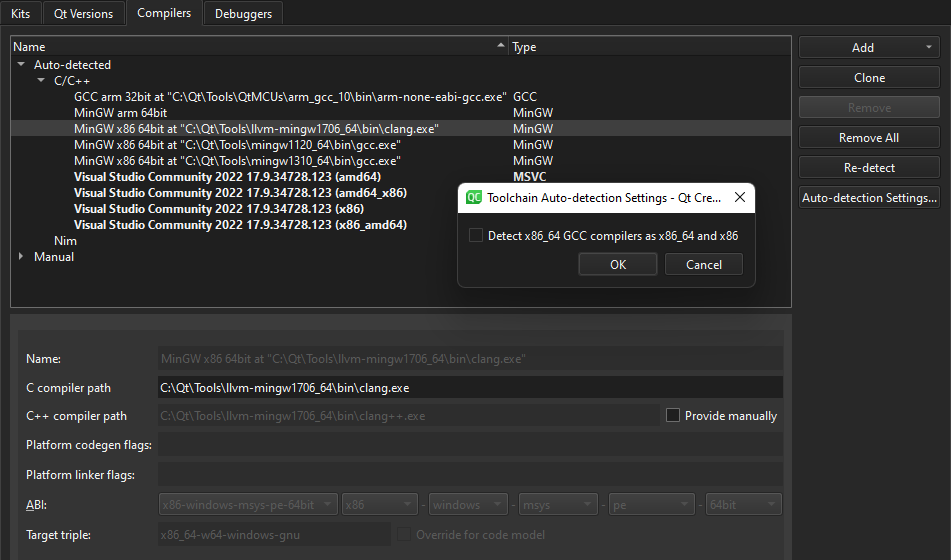Expand the Manual tree node
This screenshot has width=951, height=560.
coord(21,257)
